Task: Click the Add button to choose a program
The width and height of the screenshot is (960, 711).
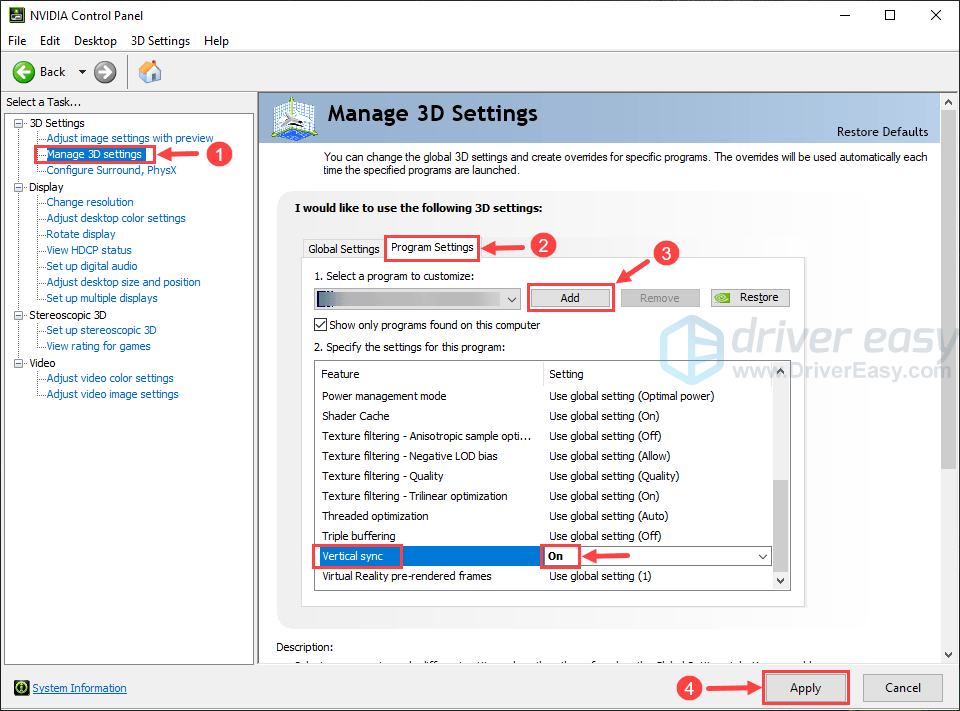Action: [x=570, y=297]
